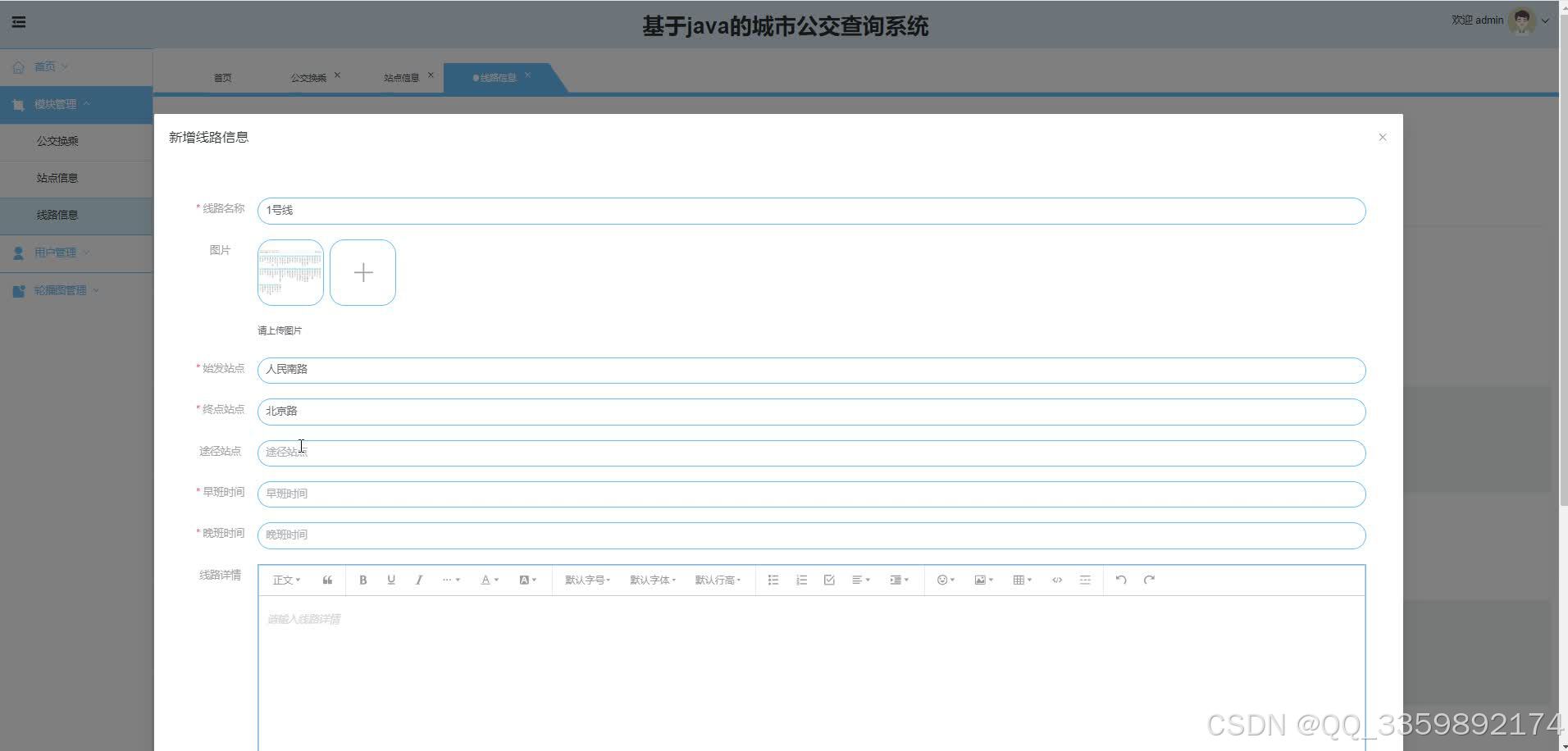Screen dimensions: 1568x751
Task: Switch to the 线路信息 tab
Action: (498, 78)
